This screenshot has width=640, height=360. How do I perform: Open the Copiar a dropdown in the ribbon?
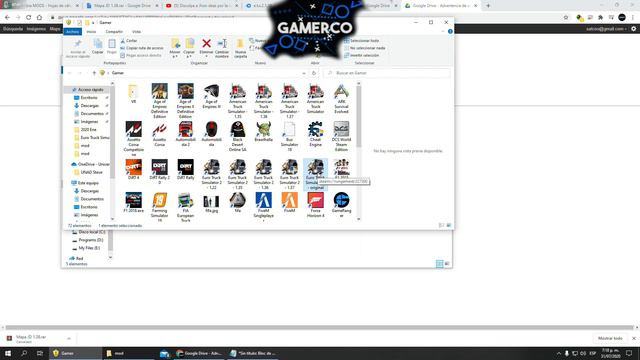189,49
